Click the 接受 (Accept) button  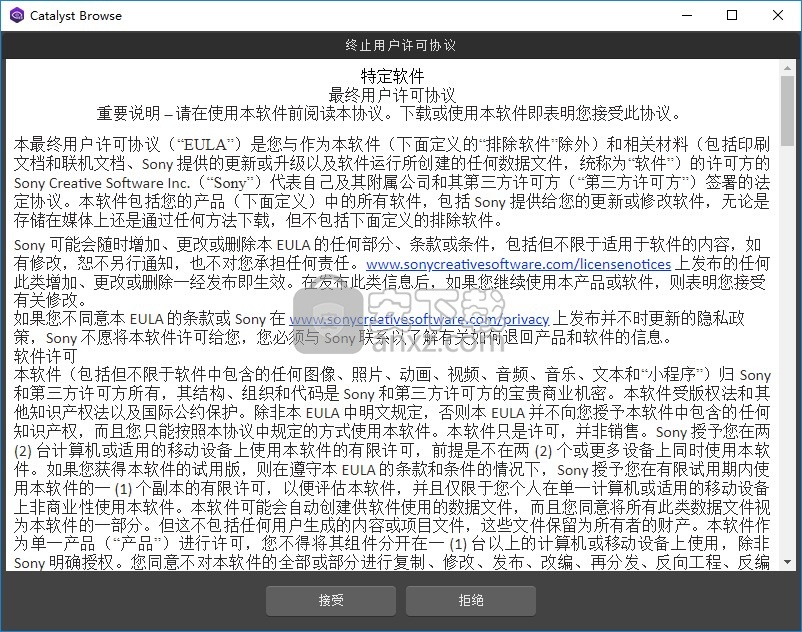(x=330, y=601)
